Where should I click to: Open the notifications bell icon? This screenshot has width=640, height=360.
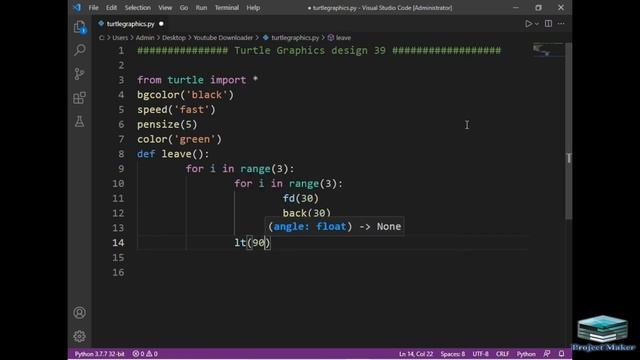pyautogui.click(x=562, y=353)
